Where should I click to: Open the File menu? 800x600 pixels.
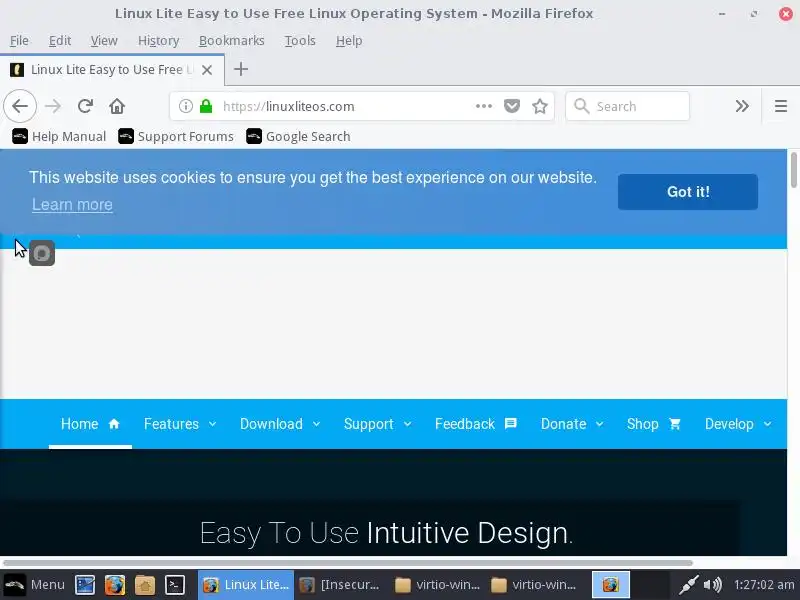[19, 40]
